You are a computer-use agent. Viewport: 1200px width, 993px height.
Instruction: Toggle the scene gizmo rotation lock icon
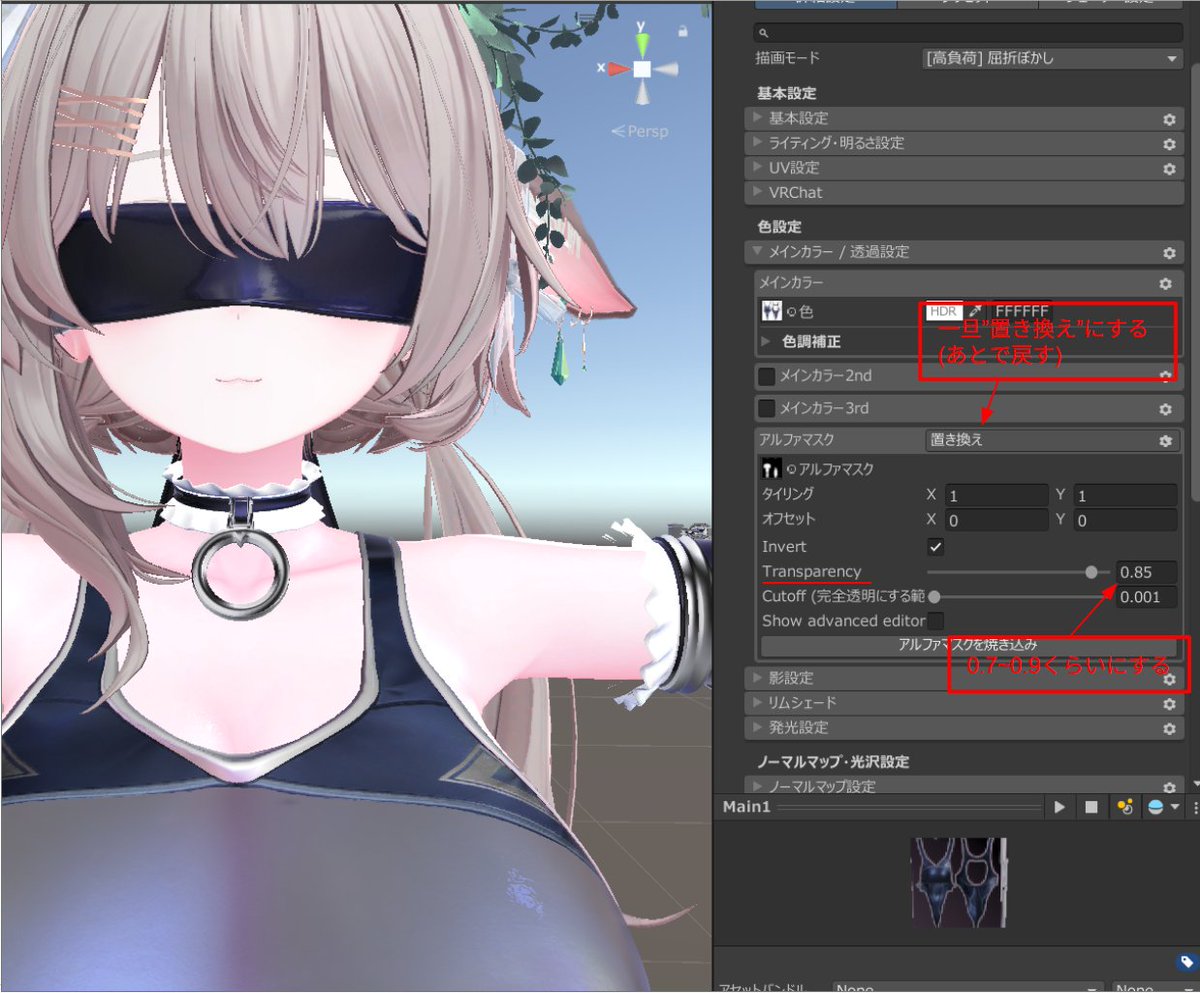click(x=683, y=31)
